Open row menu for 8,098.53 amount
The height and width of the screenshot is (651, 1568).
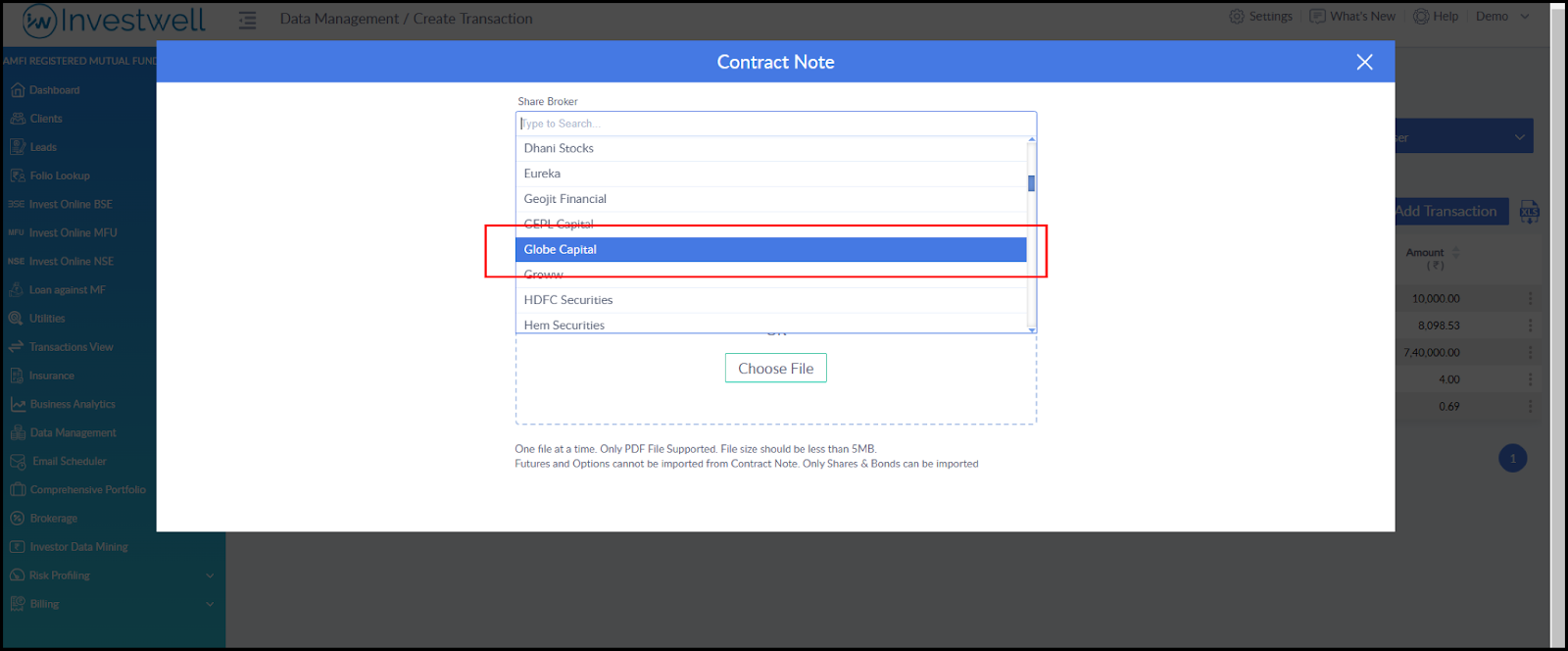pyautogui.click(x=1530, y=325)
